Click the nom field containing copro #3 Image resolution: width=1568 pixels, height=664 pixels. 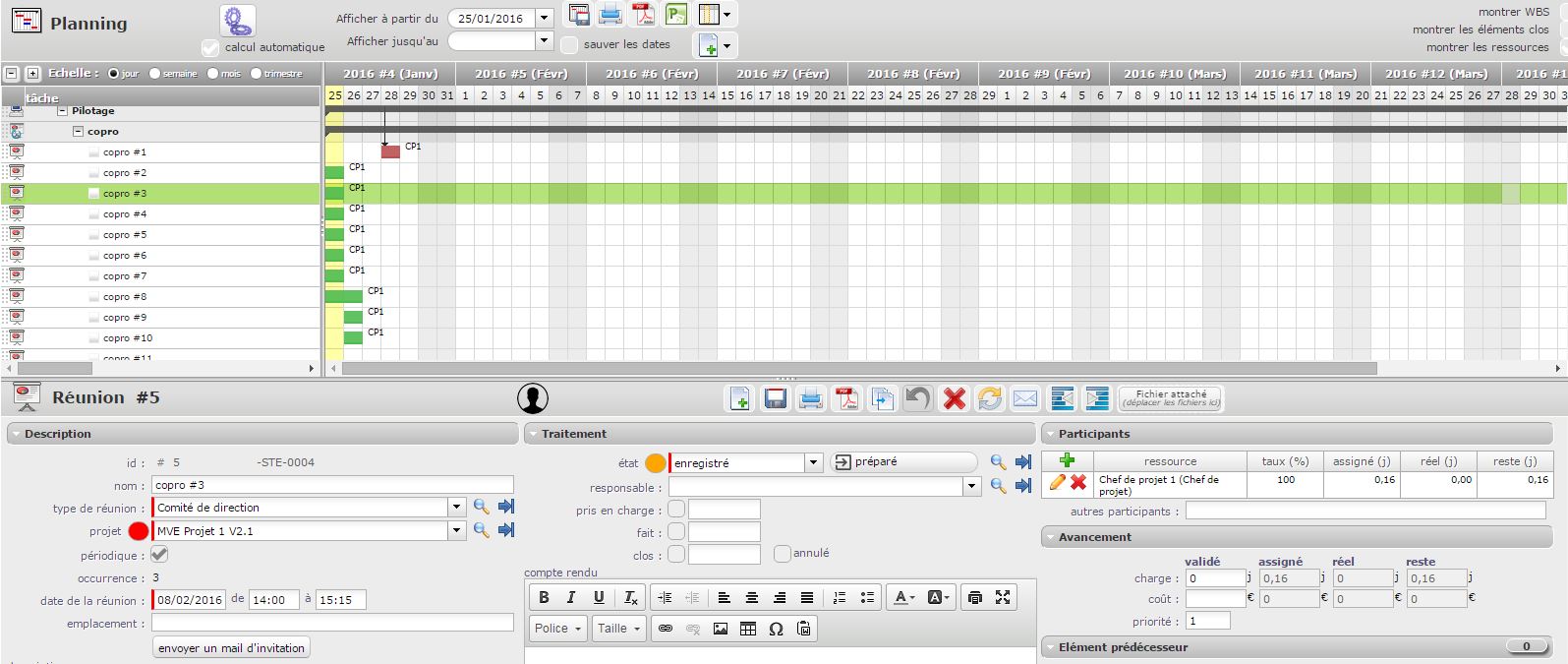click(332, 485)
